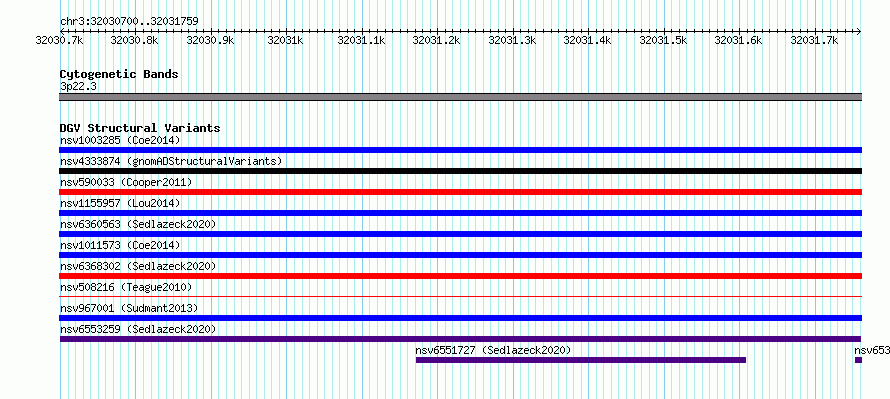Click the small purple bar under nsv653 label
Image resolution: width=890 pixels, height=399 pixels.
pyautogui.click(x=858, y=360)
